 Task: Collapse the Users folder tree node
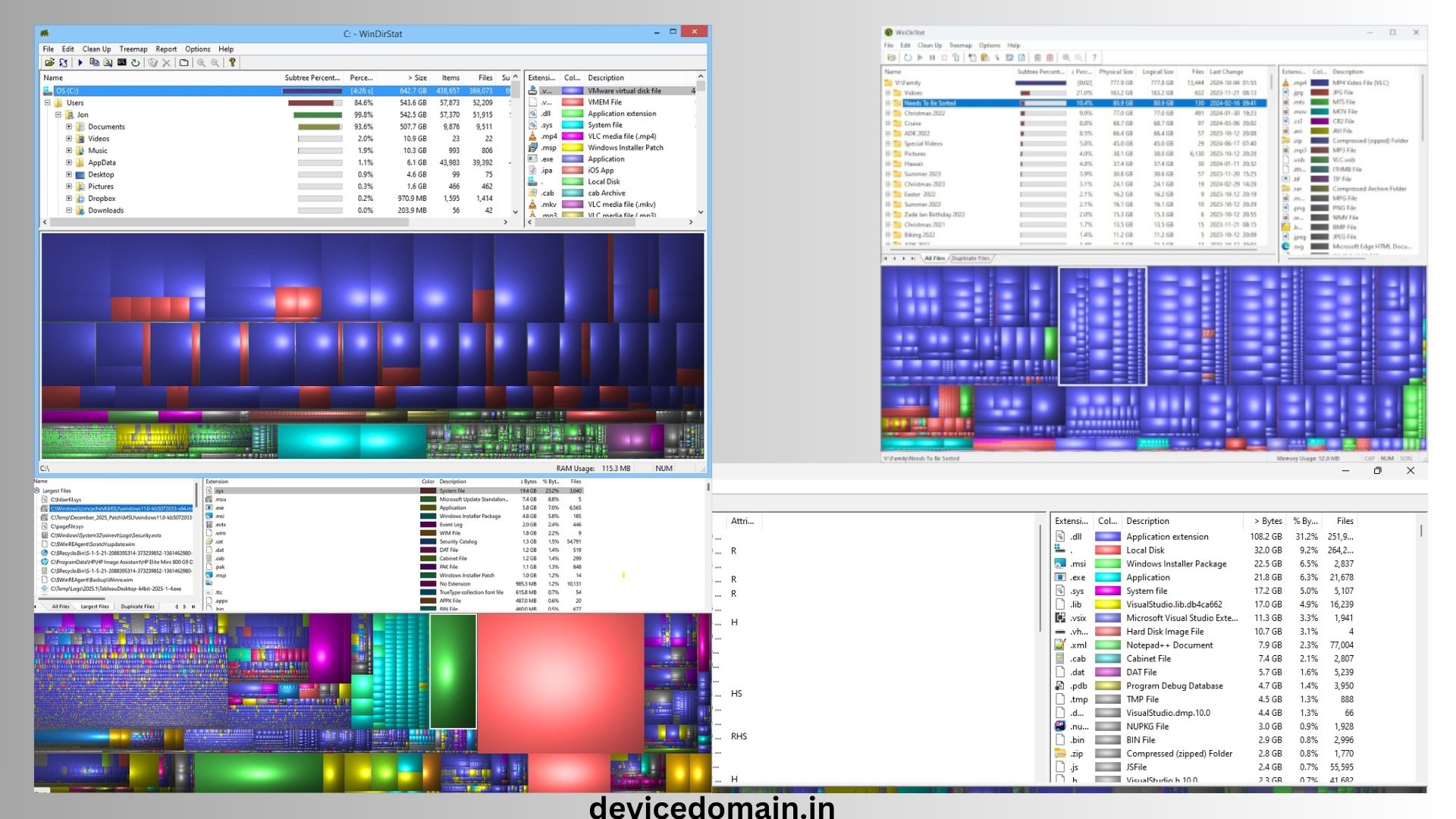click(47, 102)
